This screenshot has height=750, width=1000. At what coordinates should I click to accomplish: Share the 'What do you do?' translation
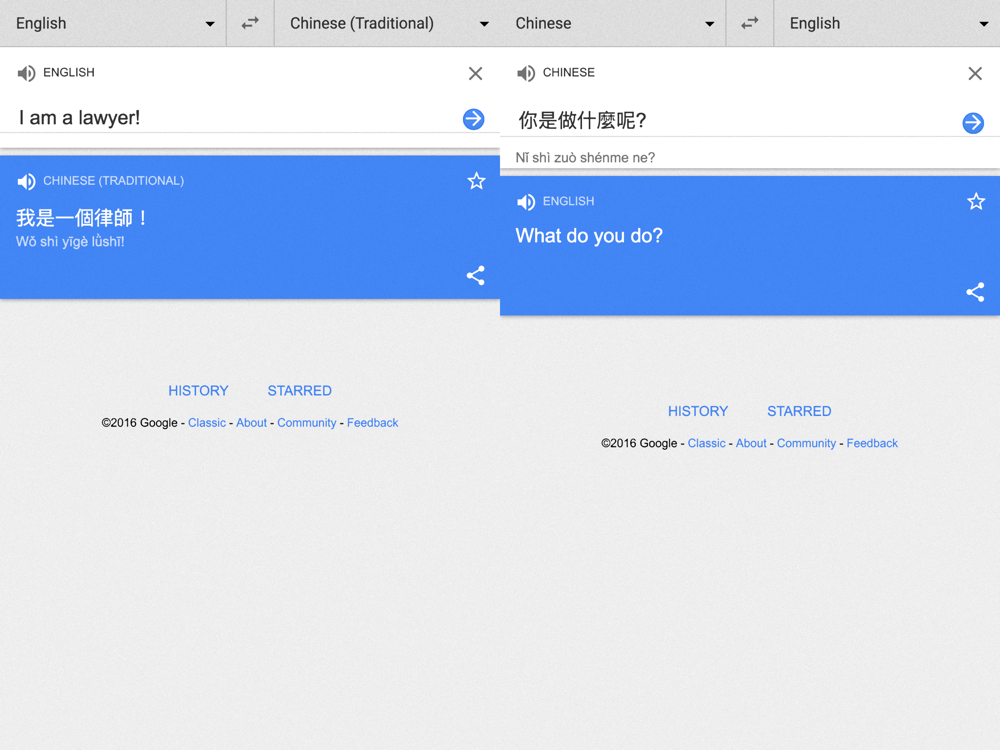974,292
